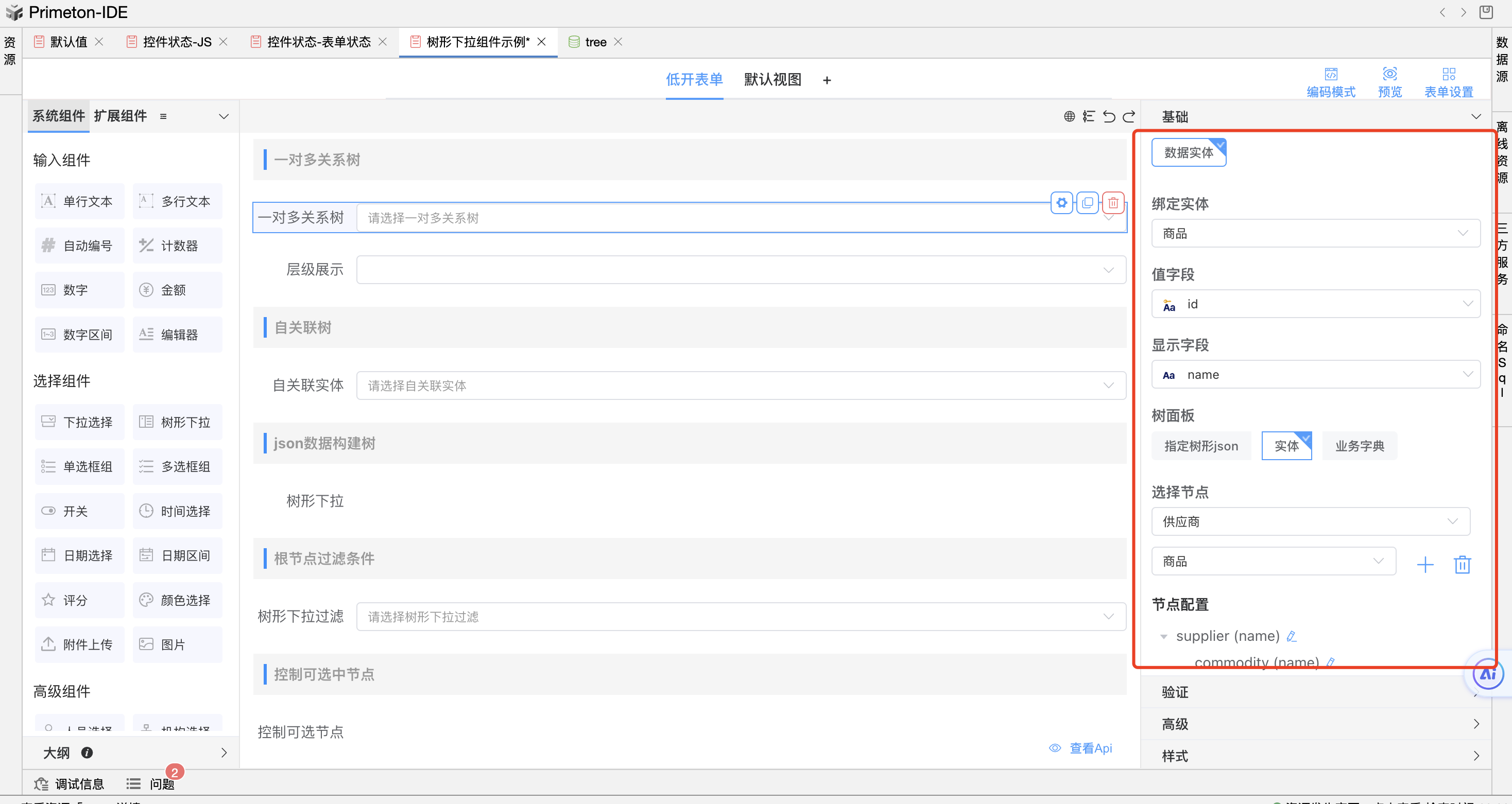
Task: Click the 预览 preview icon
Action: [x=1389, y=82]
